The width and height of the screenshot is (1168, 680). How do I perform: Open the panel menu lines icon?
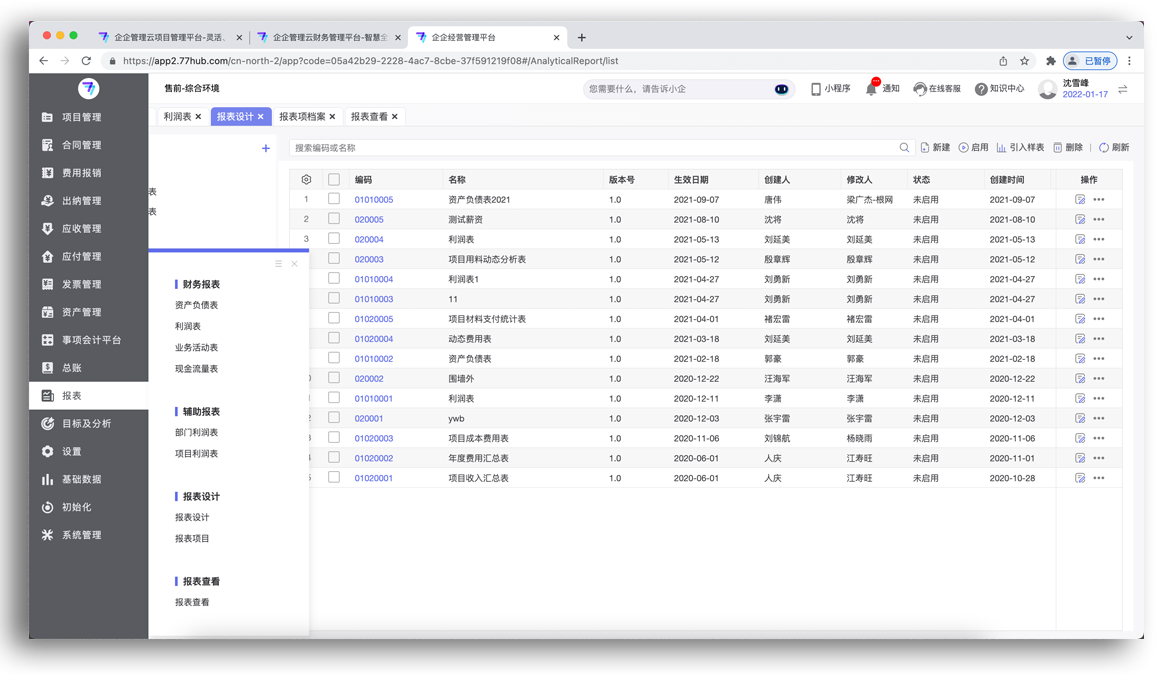click(278, 264)
